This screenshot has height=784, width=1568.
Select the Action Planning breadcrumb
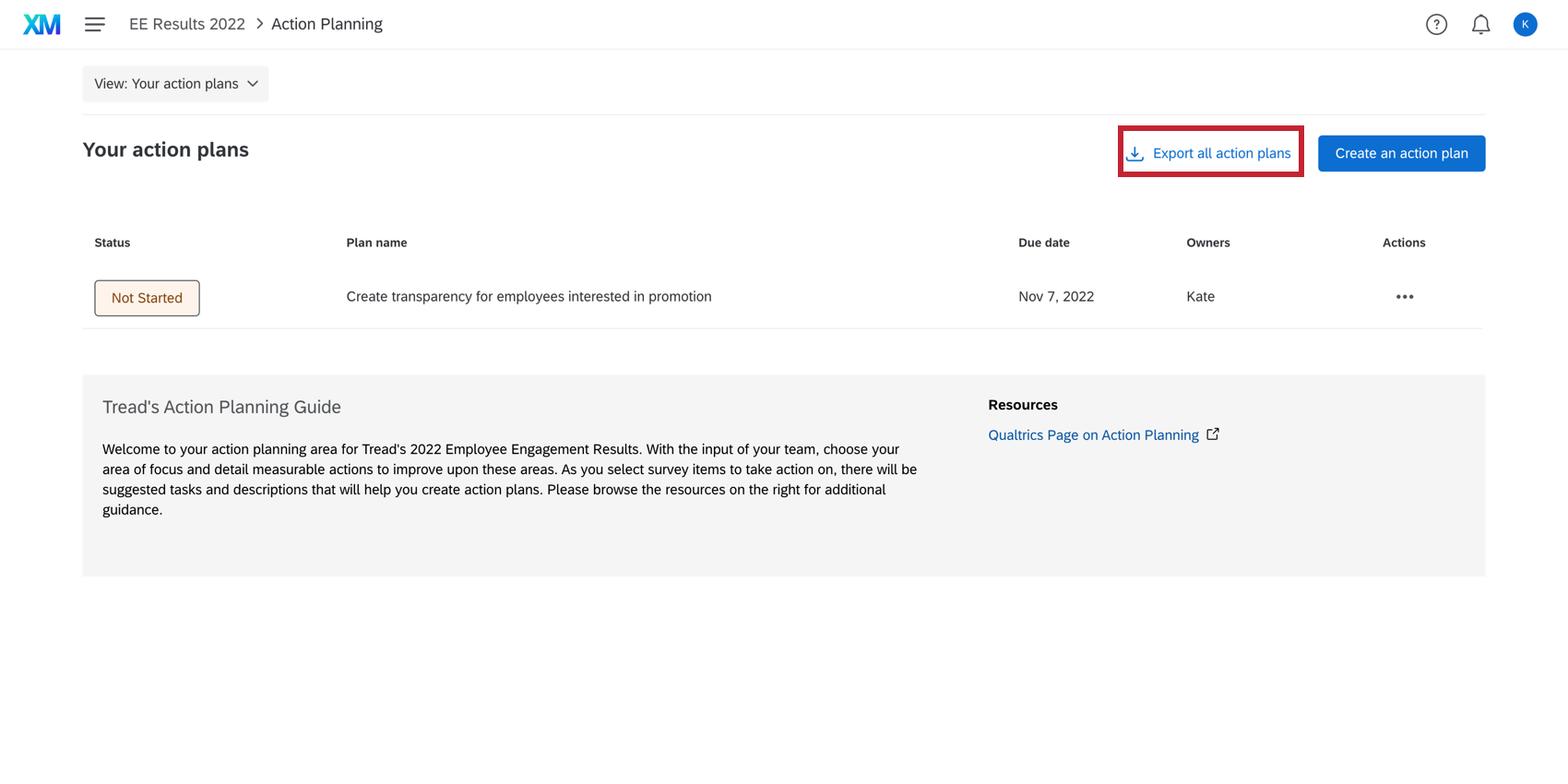click(x=327, y=24)
